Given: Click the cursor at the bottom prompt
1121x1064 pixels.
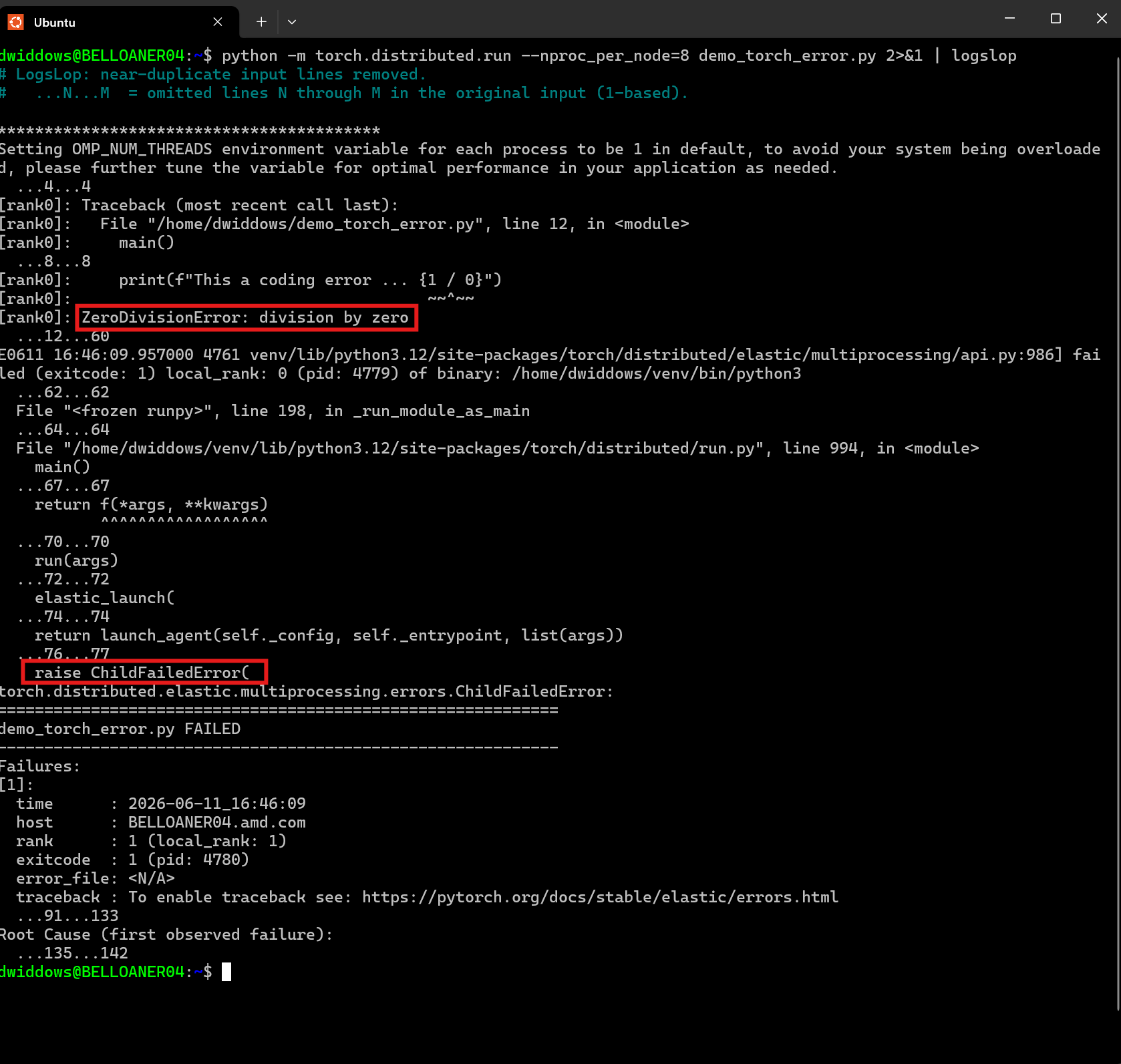Looking at the screenshot, I should pyautogui.click(x=226, y=972).
